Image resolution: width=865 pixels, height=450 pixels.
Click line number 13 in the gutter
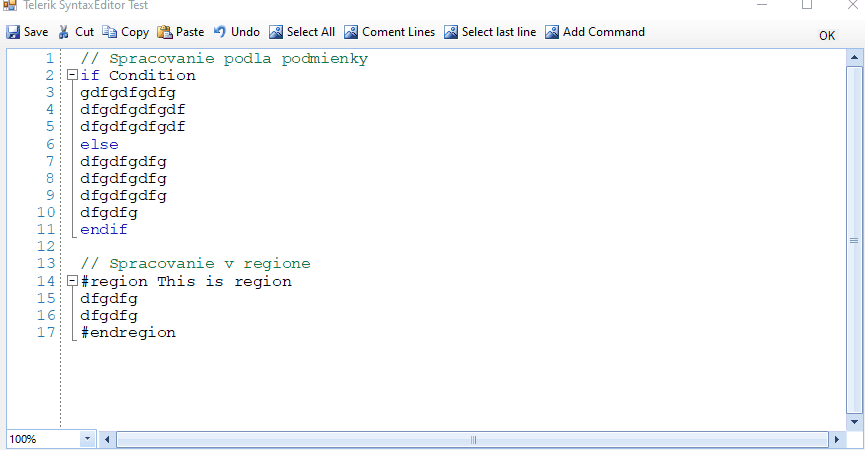click(x=46, y=264)
